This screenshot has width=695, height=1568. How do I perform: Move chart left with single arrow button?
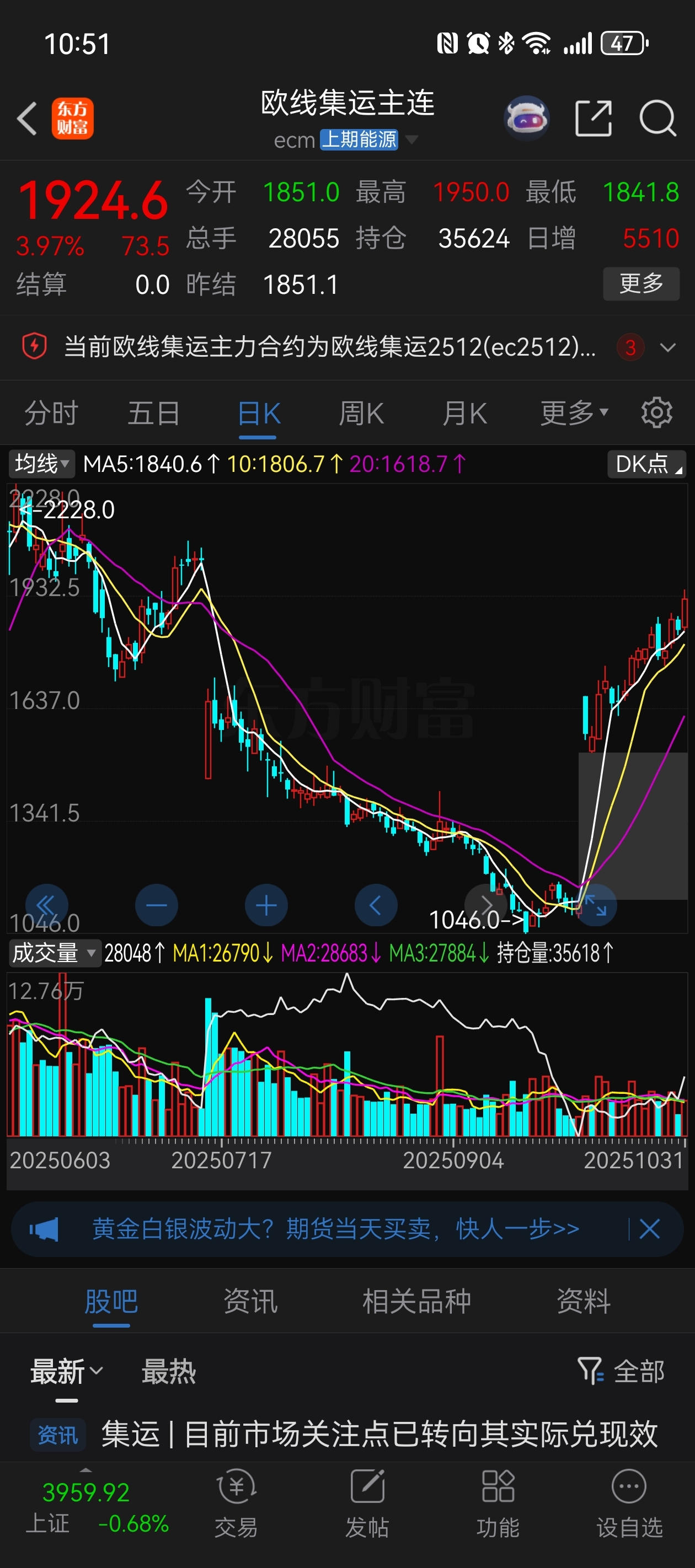(x=376, y=905)
